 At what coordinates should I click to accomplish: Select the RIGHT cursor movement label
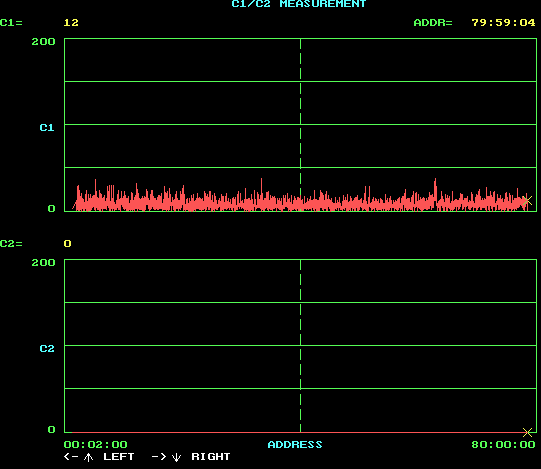tap(210, 457)
